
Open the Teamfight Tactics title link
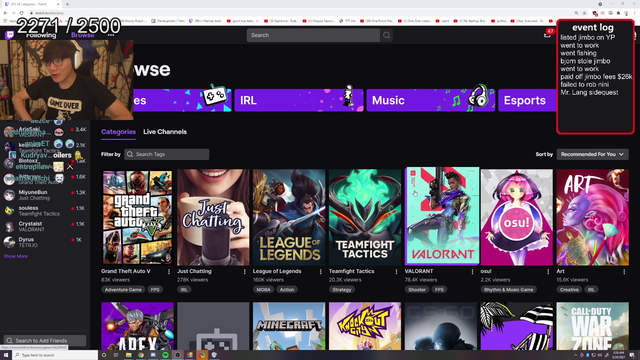point(351,271)
